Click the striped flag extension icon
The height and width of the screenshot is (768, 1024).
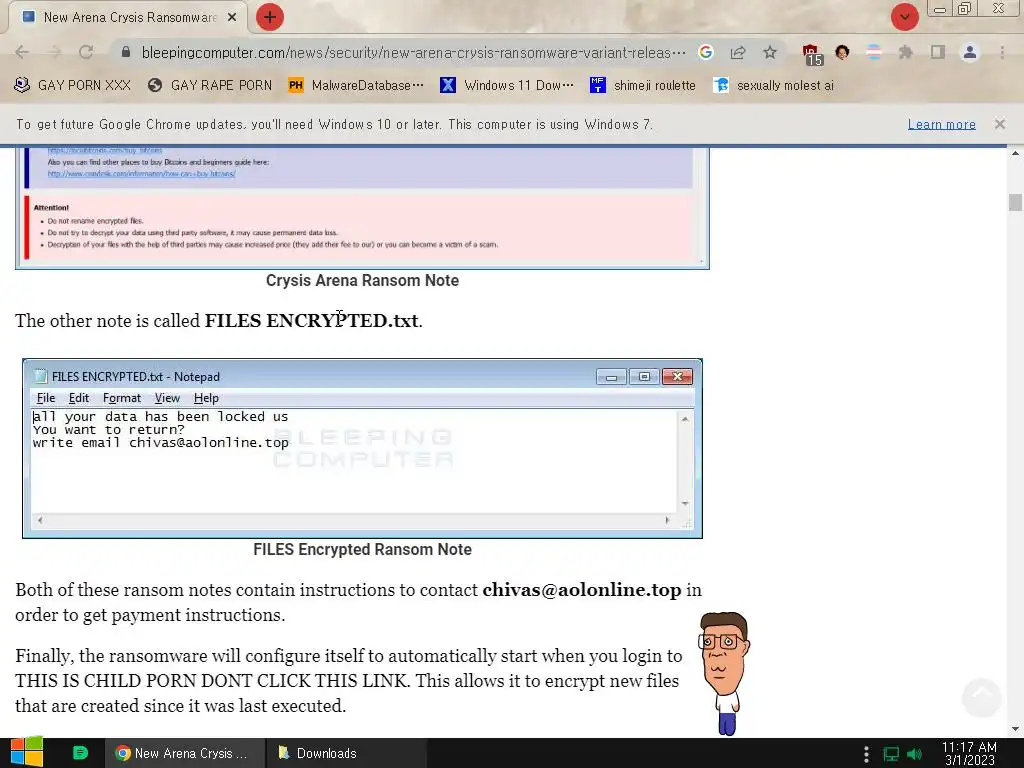point(874,52)
